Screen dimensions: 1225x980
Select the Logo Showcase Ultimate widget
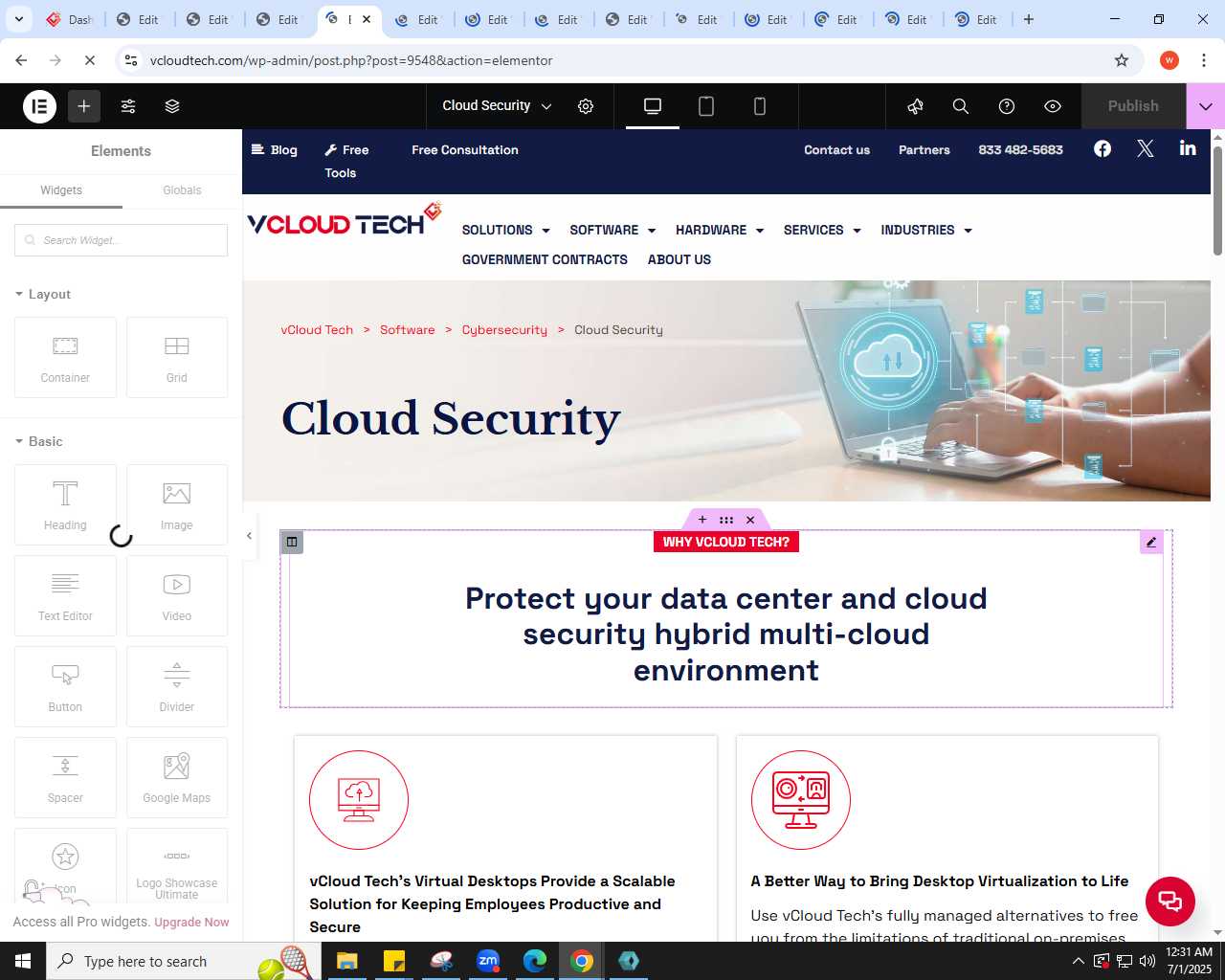[177, 867]
